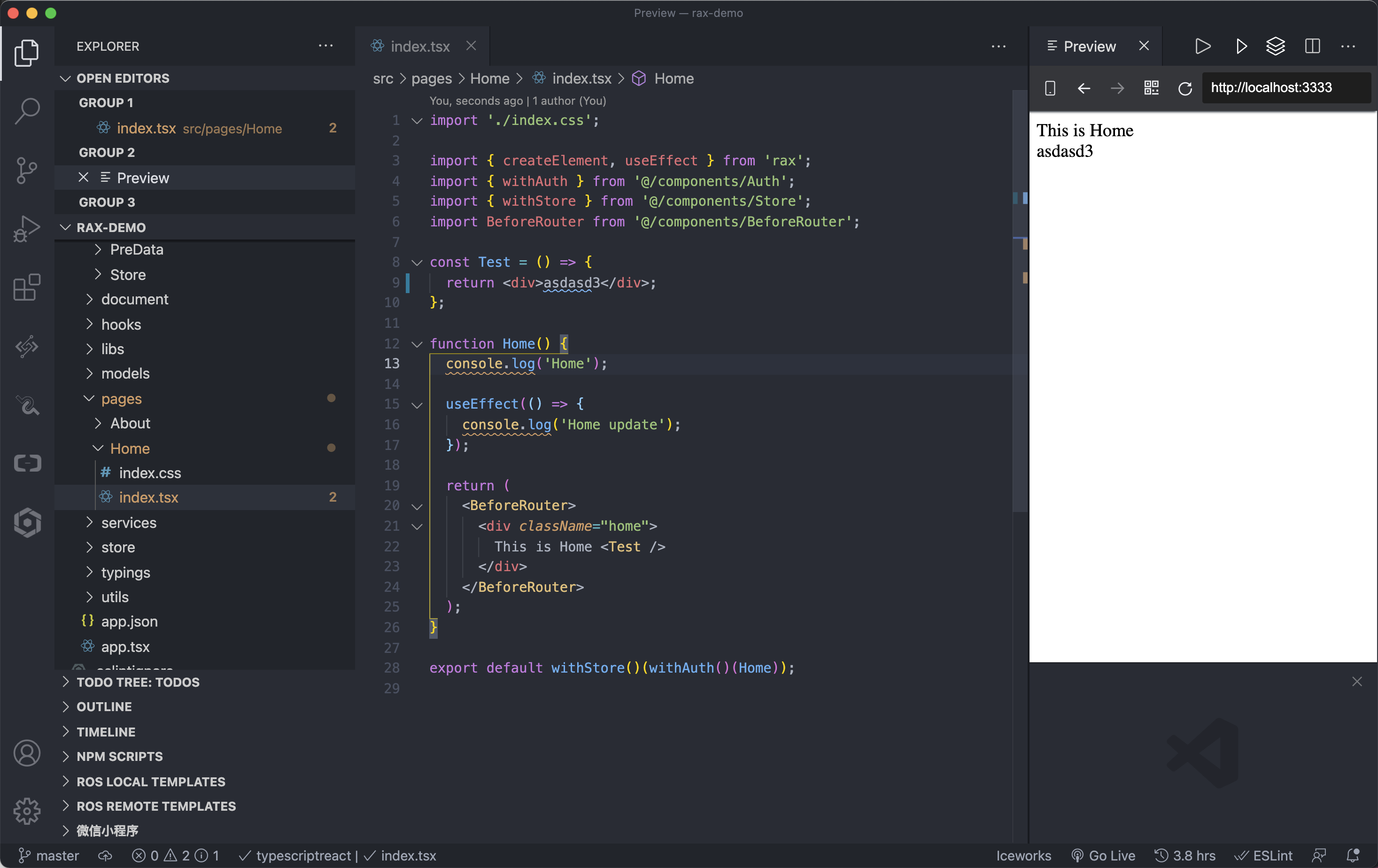The width and height of the screenshot is (1378, 868).
Task: Open the Source Control view
Action: pyautogui.click(x=26, y=170)
